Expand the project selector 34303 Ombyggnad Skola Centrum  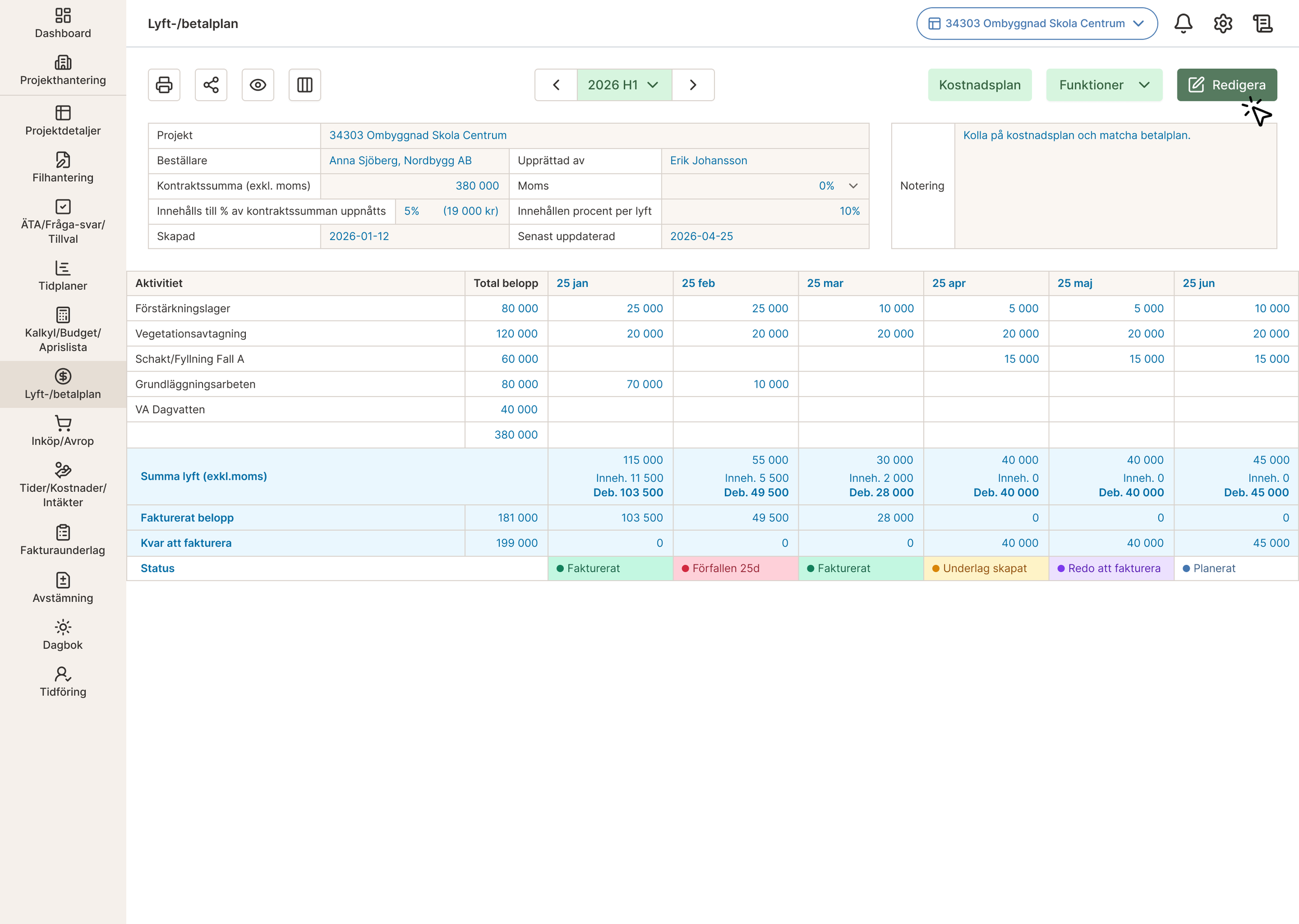[1037, 23]
